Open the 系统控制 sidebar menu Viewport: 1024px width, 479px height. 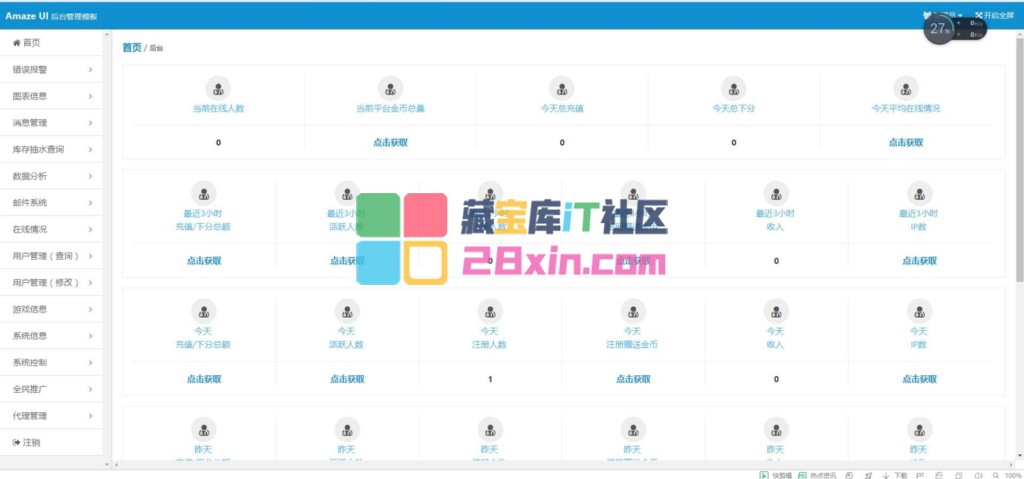[x=51, y=363]
